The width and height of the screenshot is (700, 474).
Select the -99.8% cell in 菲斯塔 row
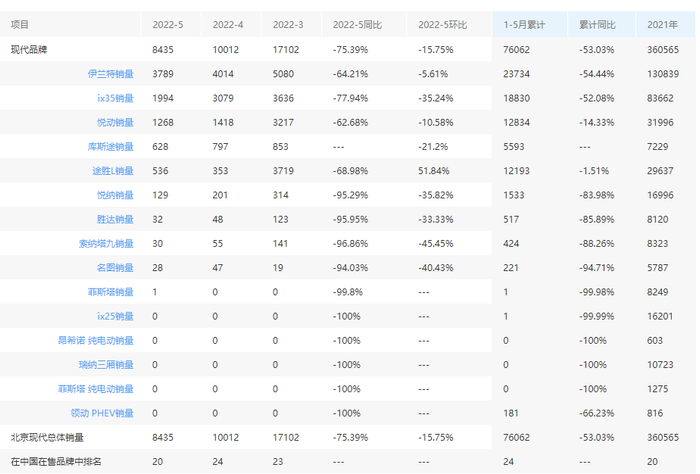348,292
